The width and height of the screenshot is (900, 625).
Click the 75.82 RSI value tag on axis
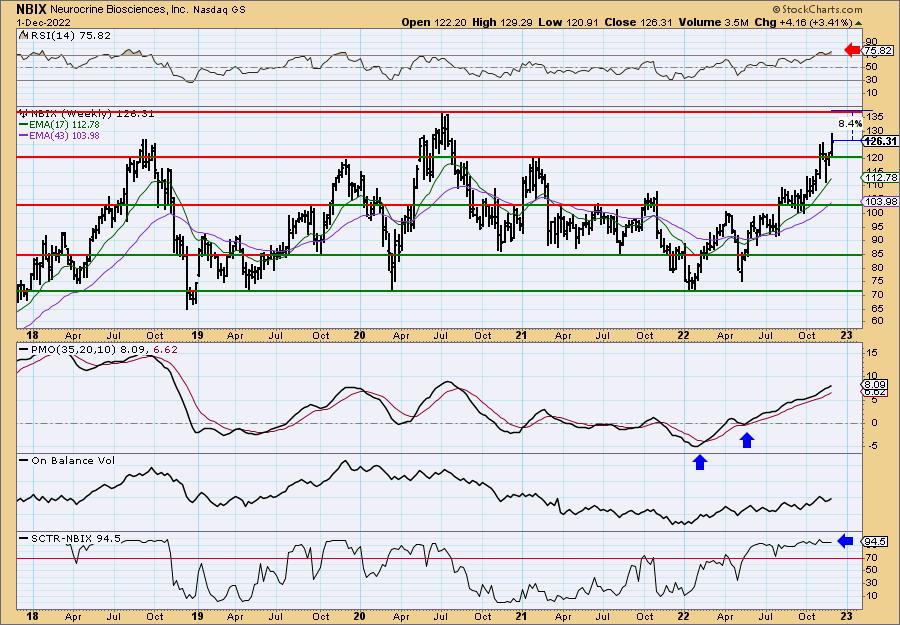pos(878,51)
